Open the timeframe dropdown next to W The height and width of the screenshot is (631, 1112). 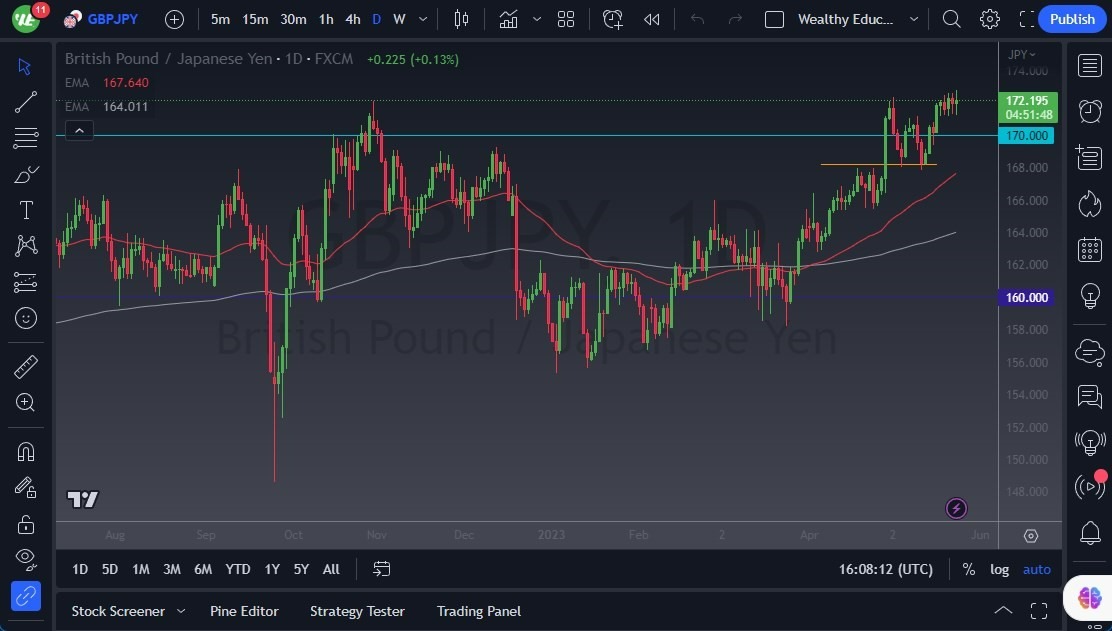pos(422,19)
